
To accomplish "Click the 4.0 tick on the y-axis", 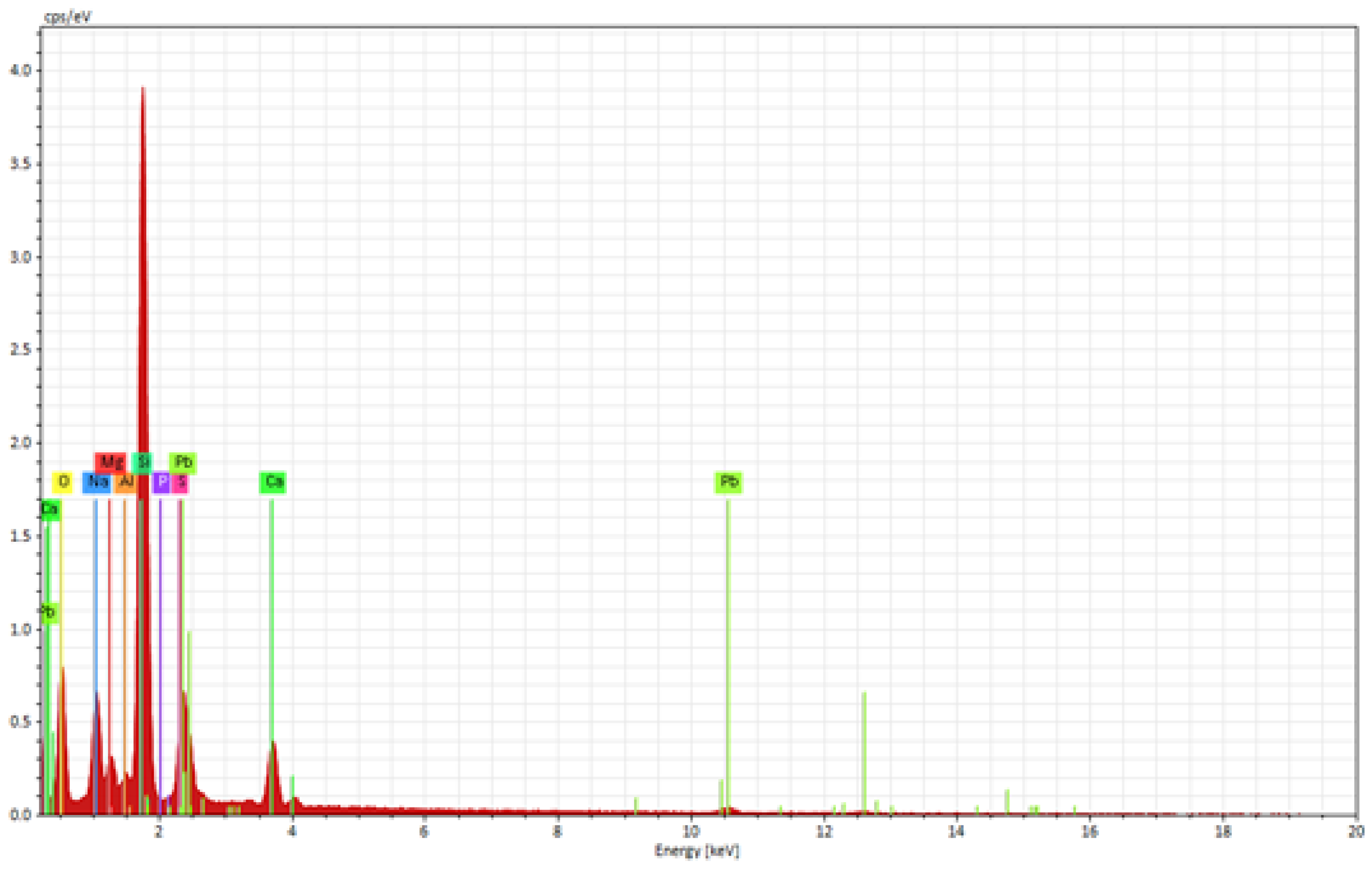I will (21, 70).
